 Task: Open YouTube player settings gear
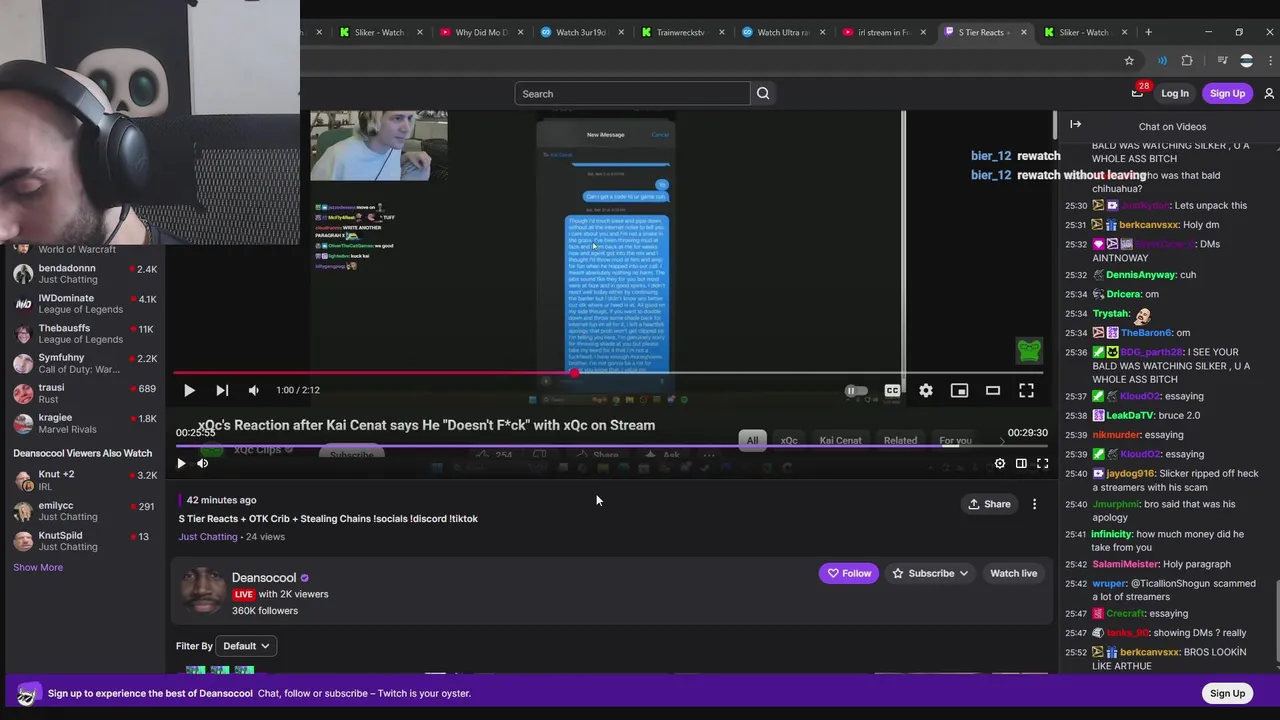[x=926, y=390]
